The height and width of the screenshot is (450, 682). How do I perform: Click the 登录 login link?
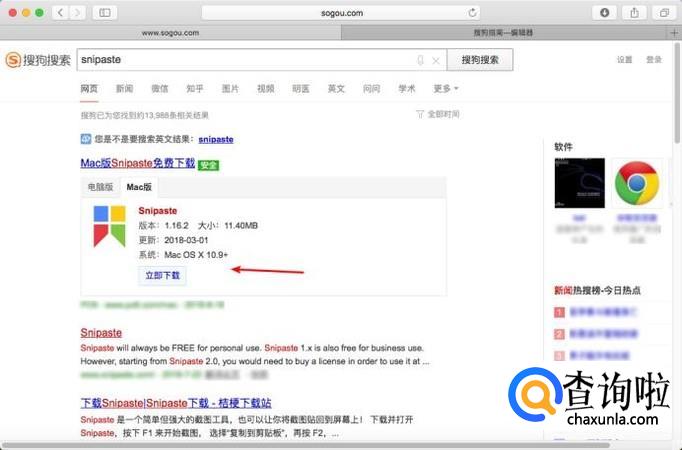[654, 60]
